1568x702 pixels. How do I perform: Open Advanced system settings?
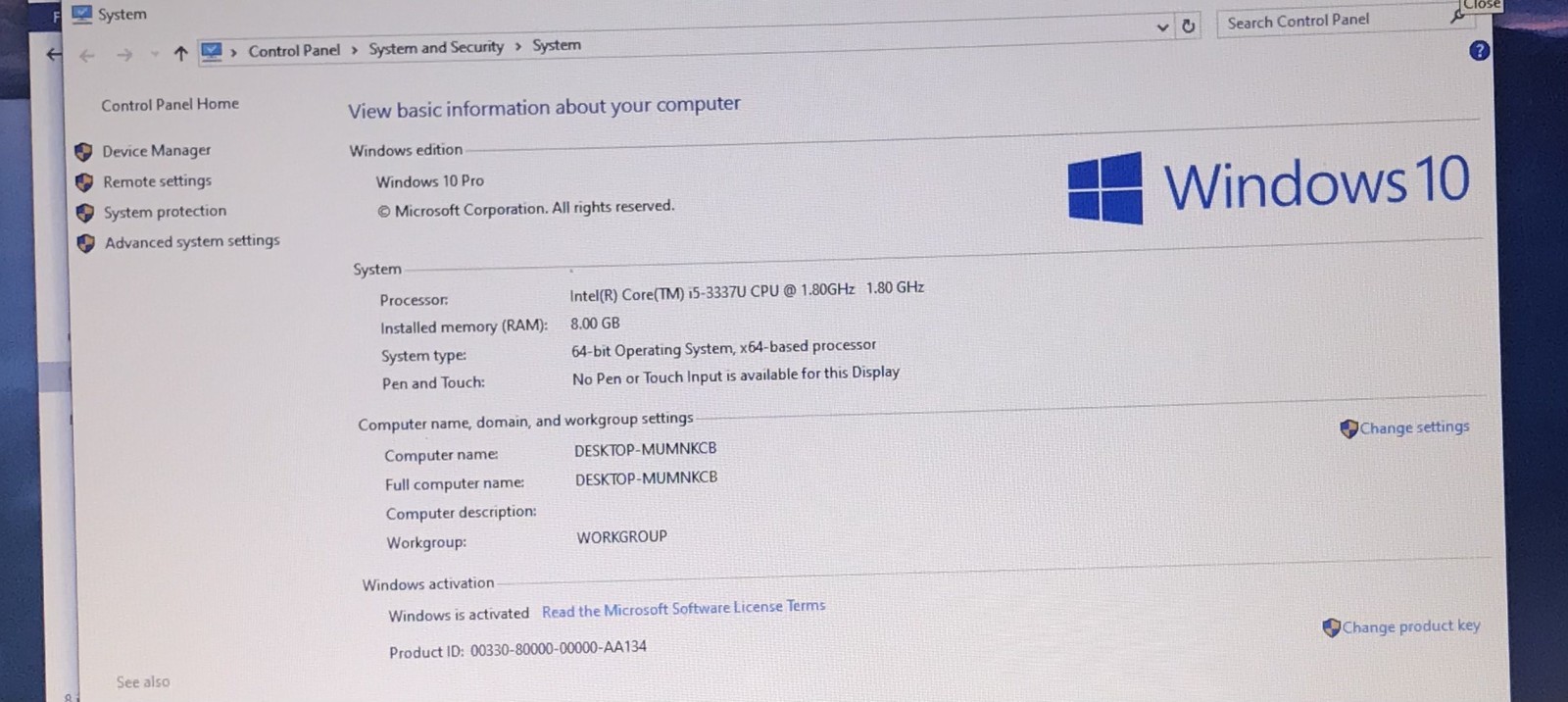(192, 241)
